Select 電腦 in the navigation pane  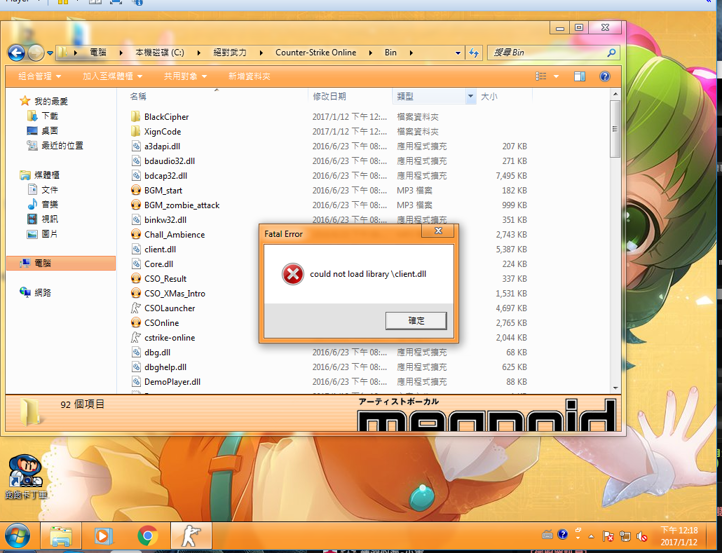[61, 263]
